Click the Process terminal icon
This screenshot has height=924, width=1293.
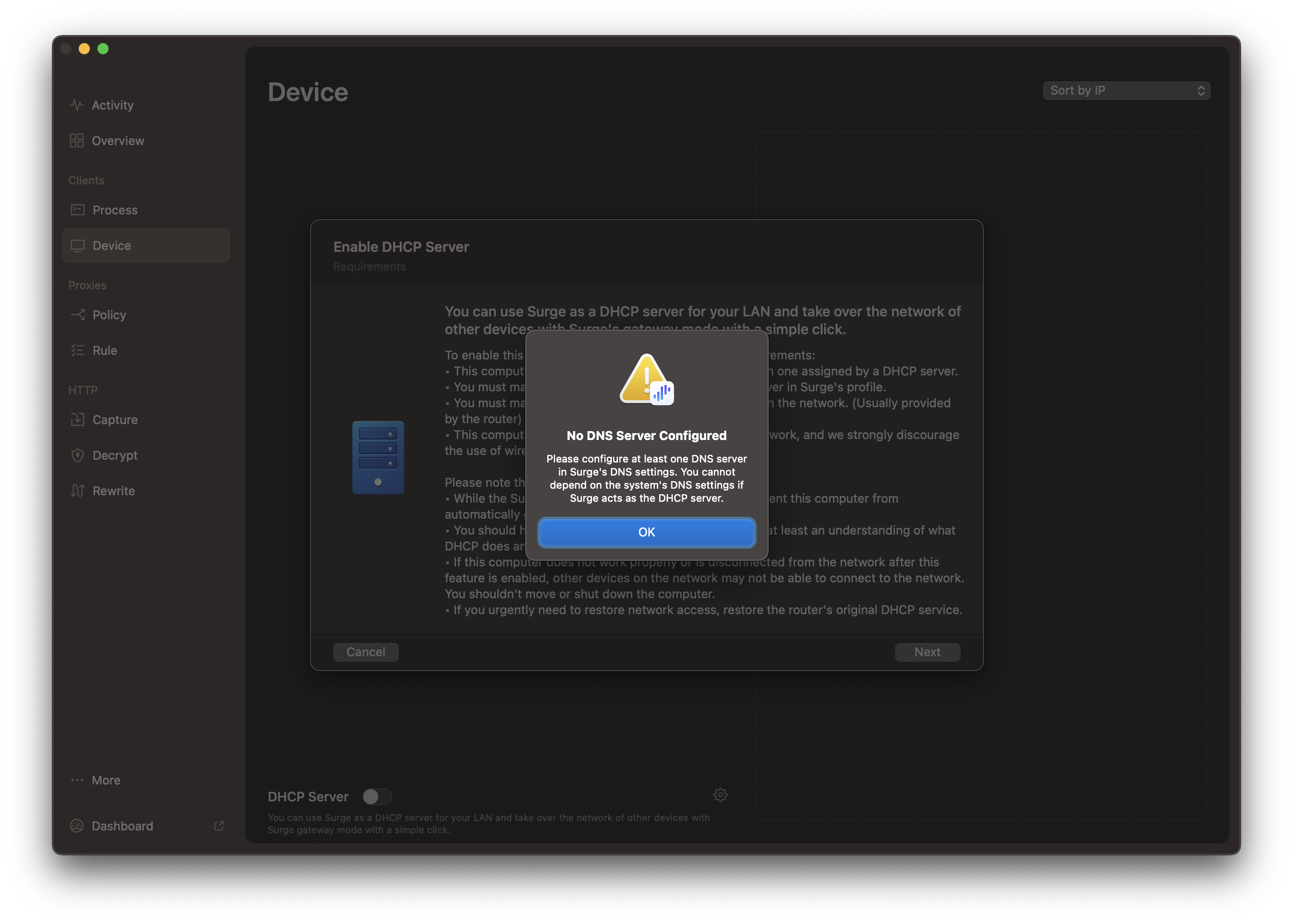click(x=77, y=210)
